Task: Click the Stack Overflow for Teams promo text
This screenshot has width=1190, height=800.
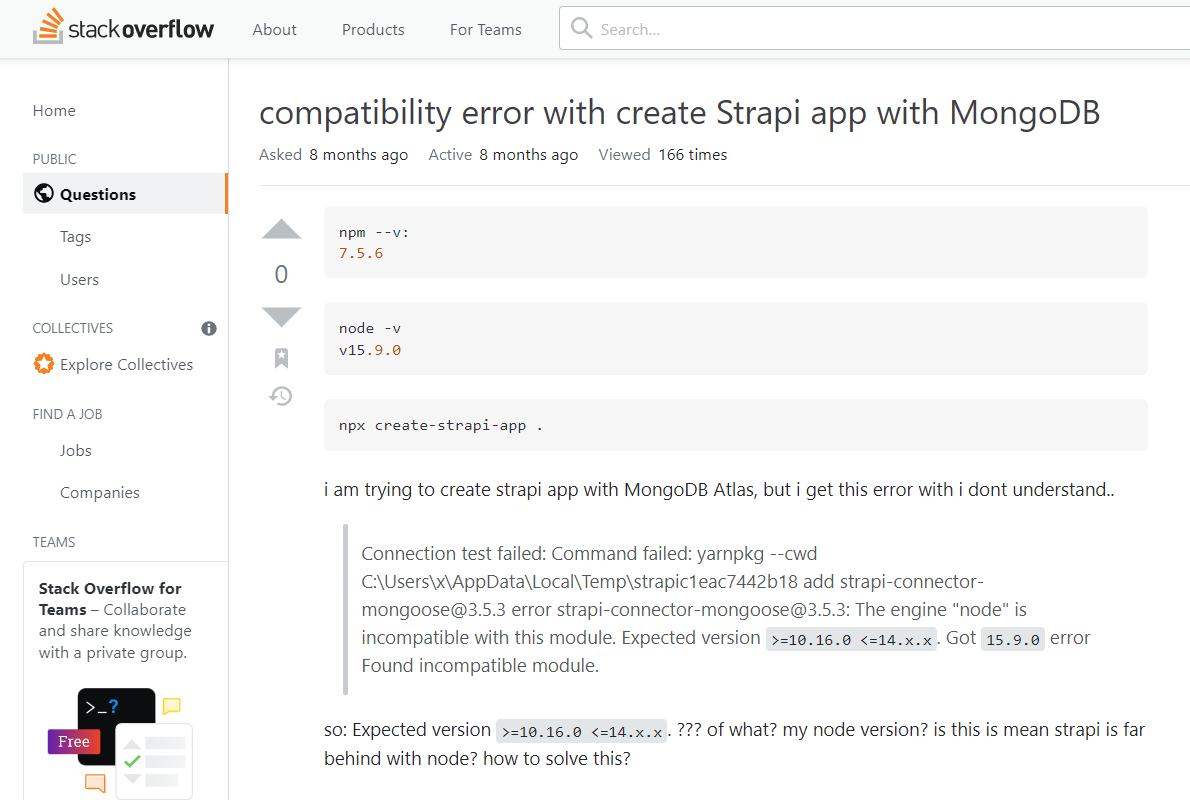Action: point(115,620)
